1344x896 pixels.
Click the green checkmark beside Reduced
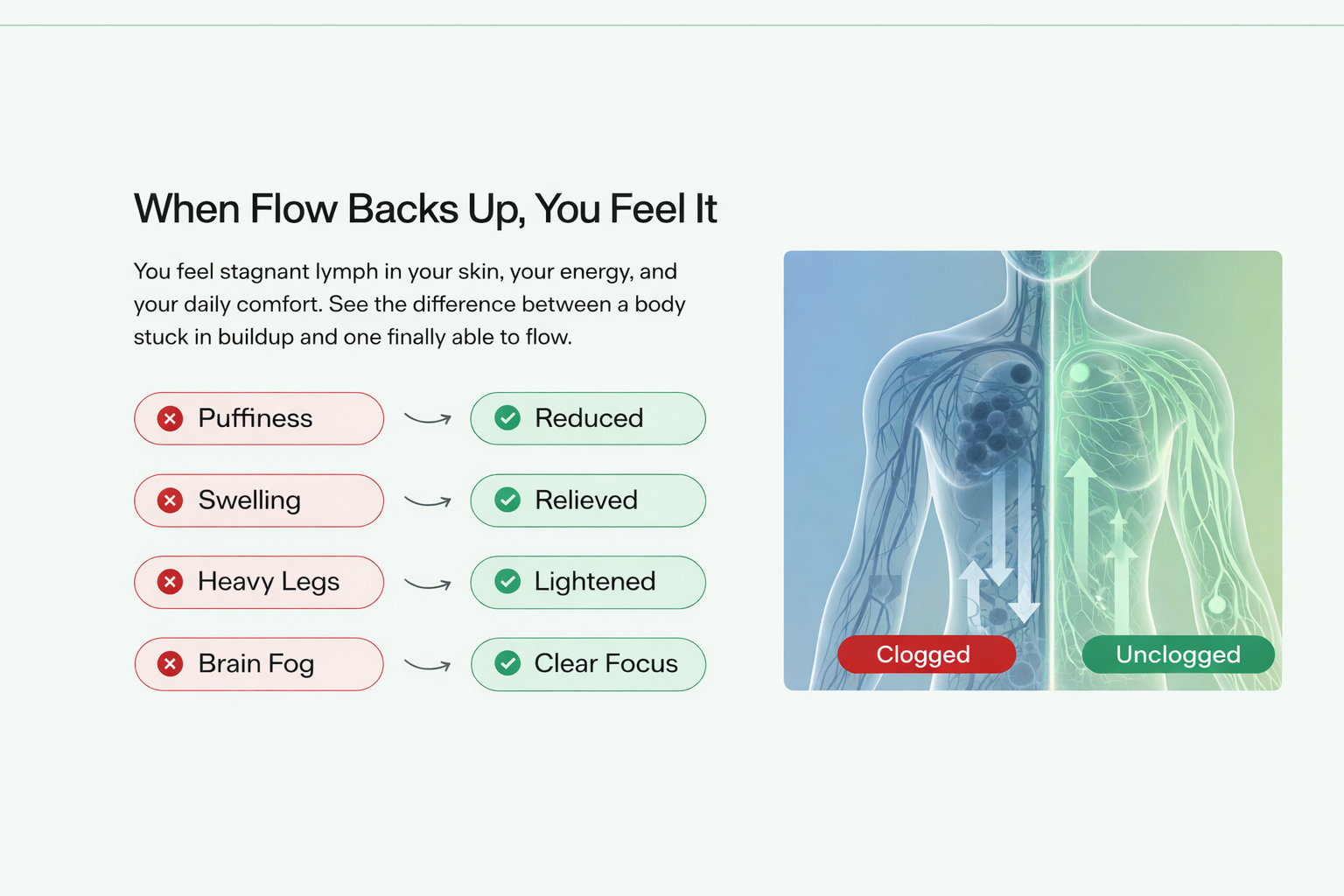[x=507, y=418]
